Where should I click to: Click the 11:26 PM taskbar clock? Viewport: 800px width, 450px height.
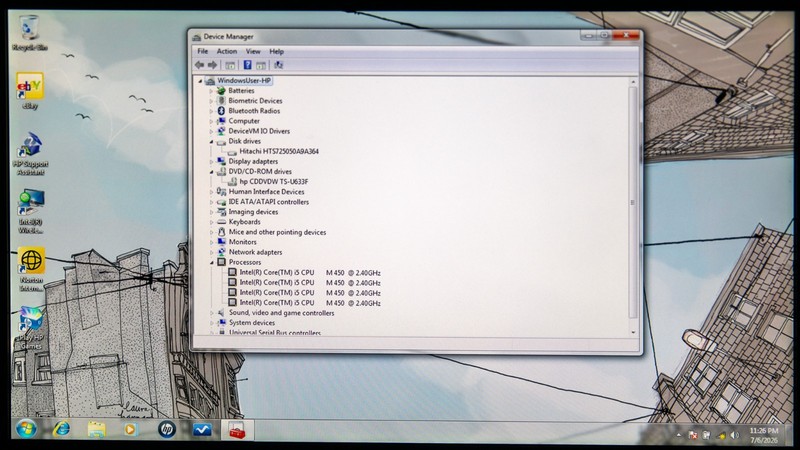(764, 435)
